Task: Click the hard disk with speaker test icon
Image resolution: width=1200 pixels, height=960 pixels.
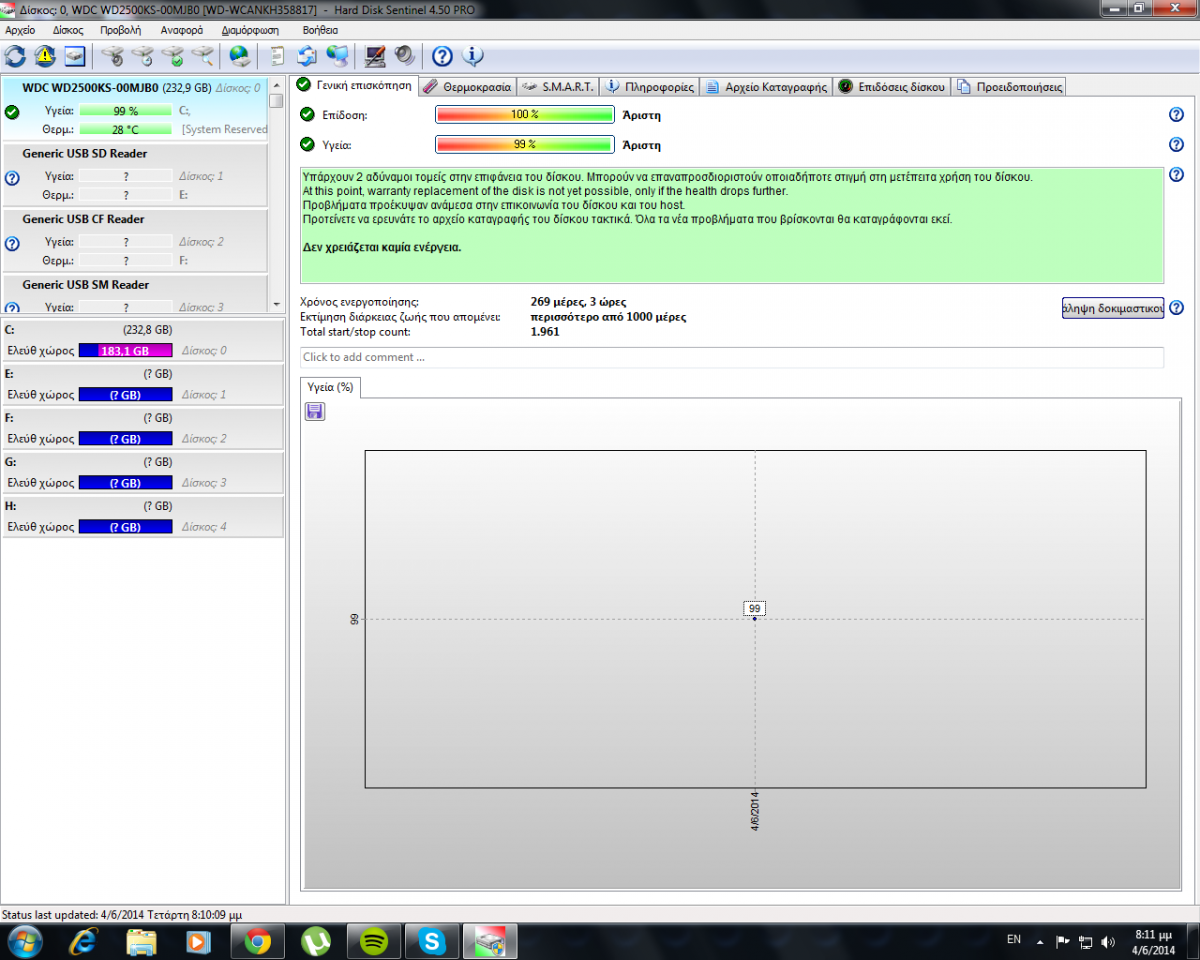Action: coord(113,55)
